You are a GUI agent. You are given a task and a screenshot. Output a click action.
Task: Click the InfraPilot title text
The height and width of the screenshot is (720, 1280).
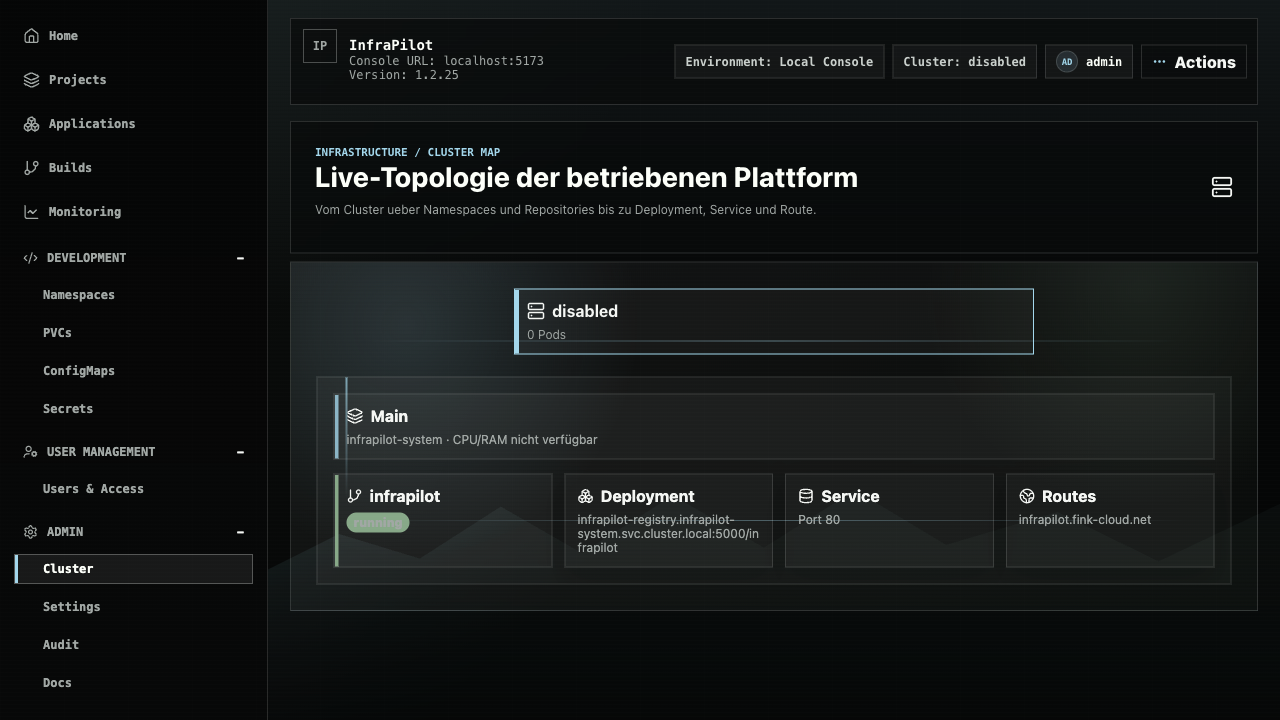[x=391, y=46]
